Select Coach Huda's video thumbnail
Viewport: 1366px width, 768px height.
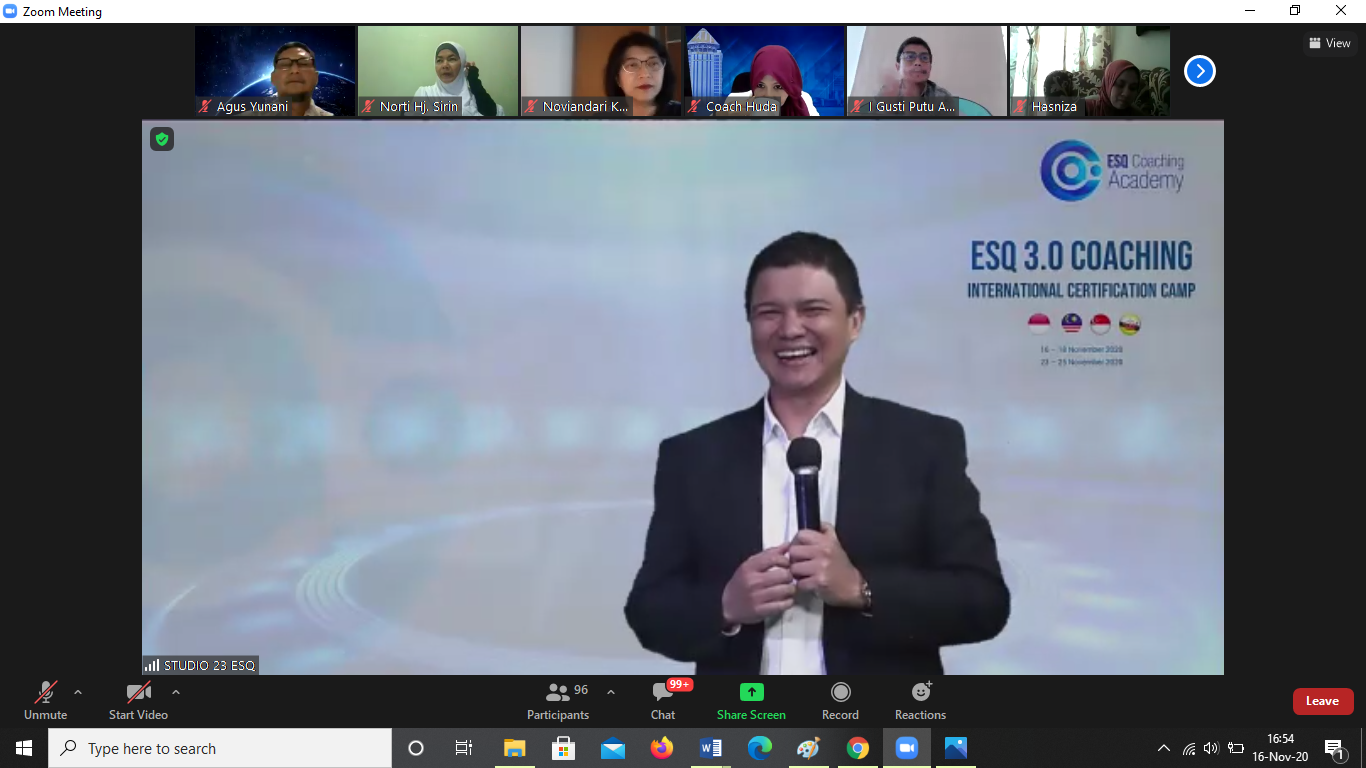click(764, 71)
